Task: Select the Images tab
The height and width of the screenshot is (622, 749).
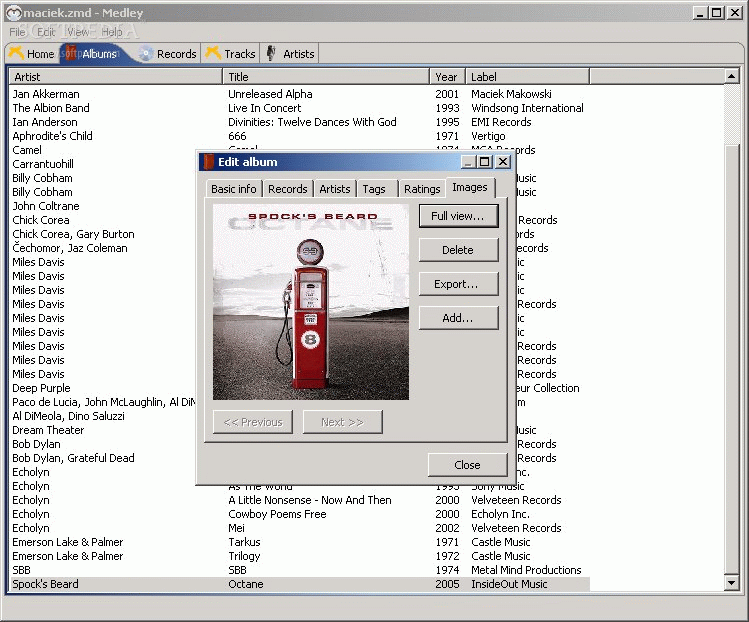Action: [x=470, y=187]
